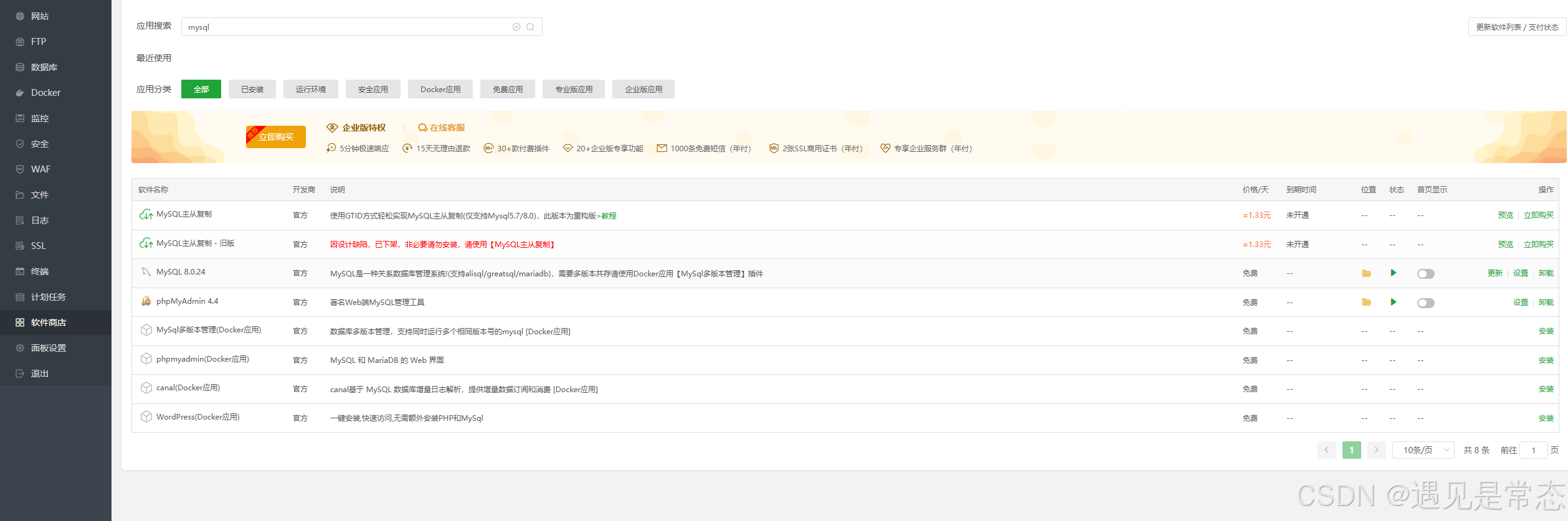Click the 终端 terminal icon
Viewport: 1568px width, 521px height.
click(x=20, y=271)
